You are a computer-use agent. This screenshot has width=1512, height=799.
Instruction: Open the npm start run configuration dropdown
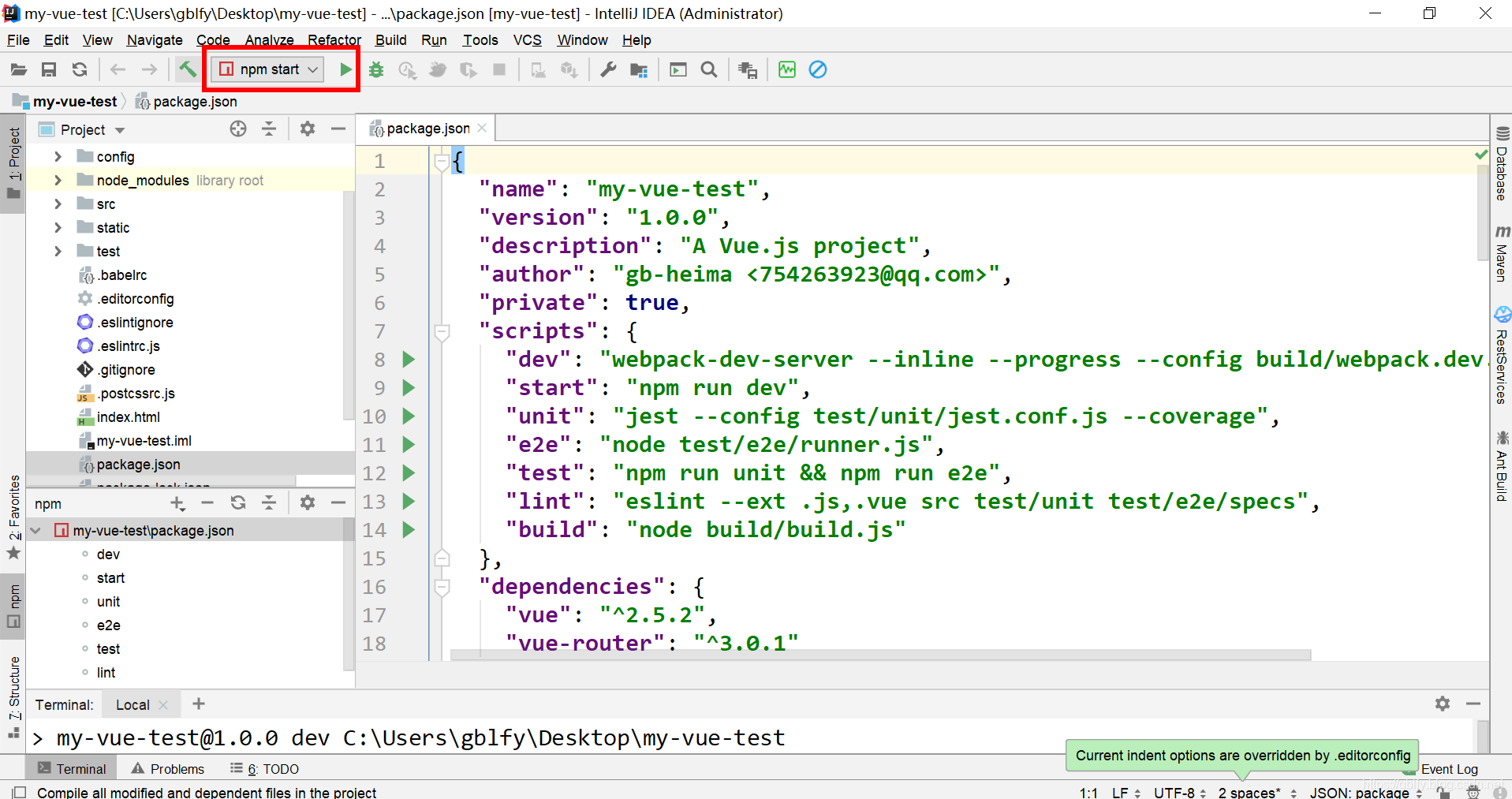tap(268, 69)
